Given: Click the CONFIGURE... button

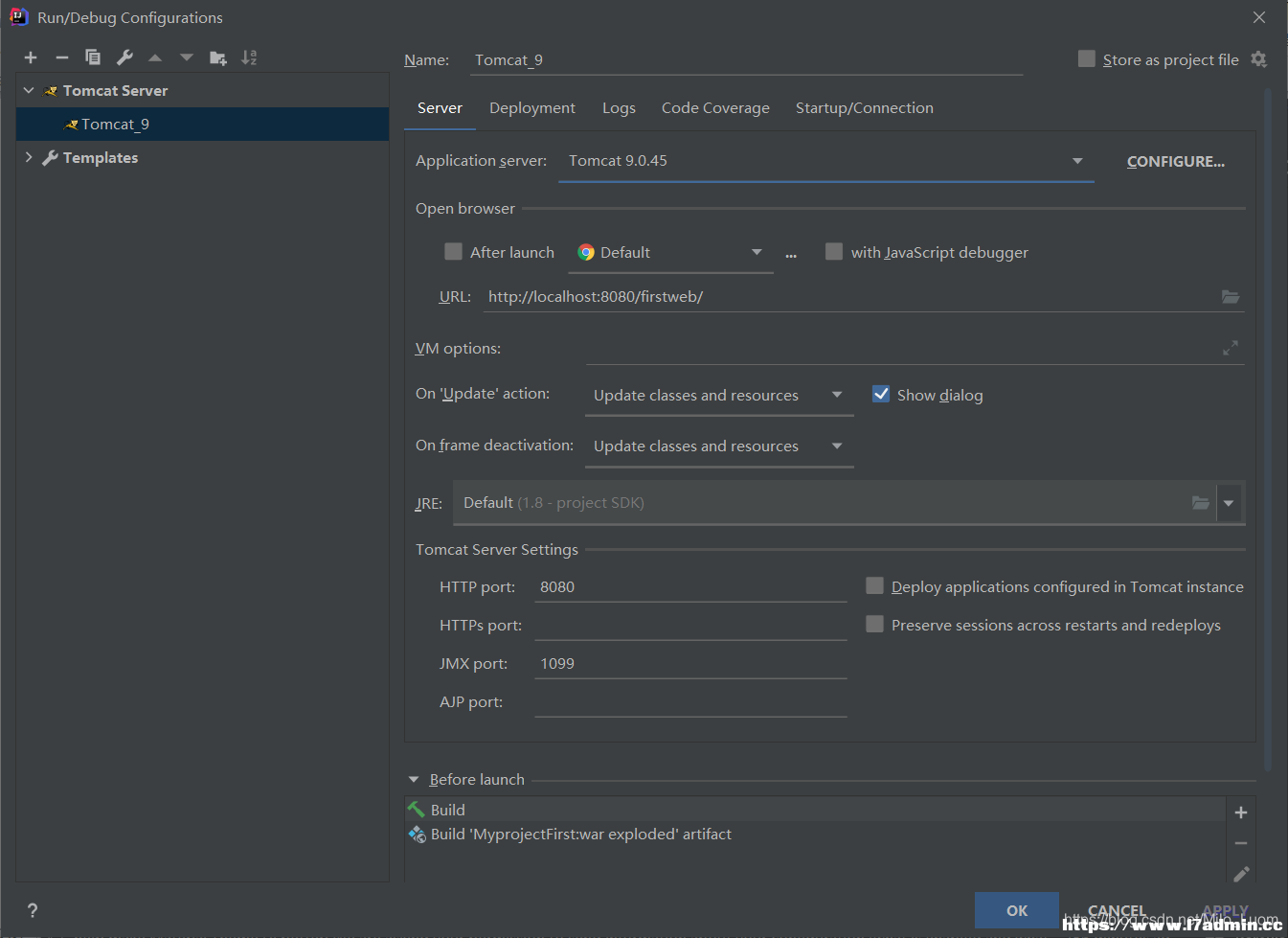Looking at the screenshot, I should (x=1175, y=162).
